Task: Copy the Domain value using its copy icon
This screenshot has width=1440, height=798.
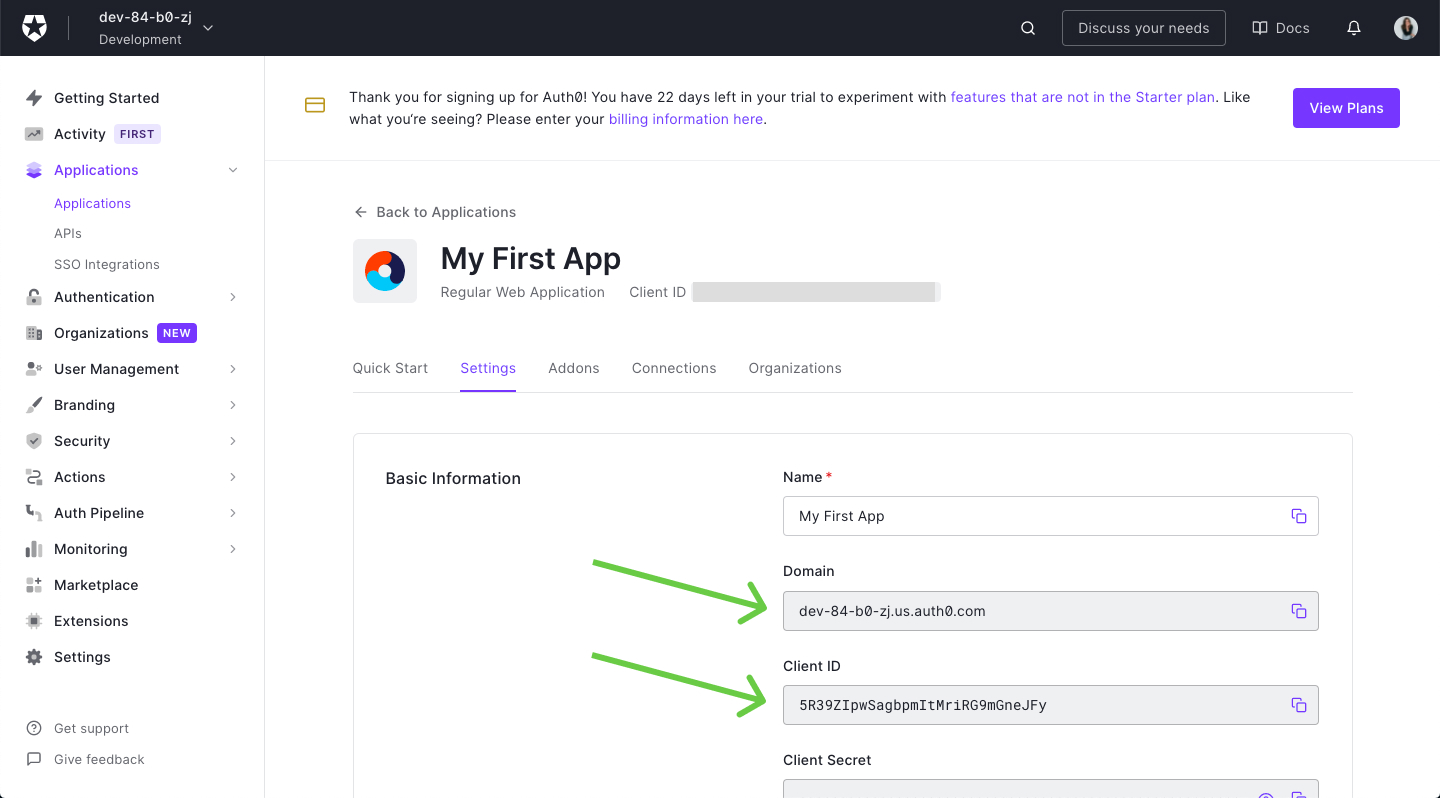Action: (x=1299, y=610)
